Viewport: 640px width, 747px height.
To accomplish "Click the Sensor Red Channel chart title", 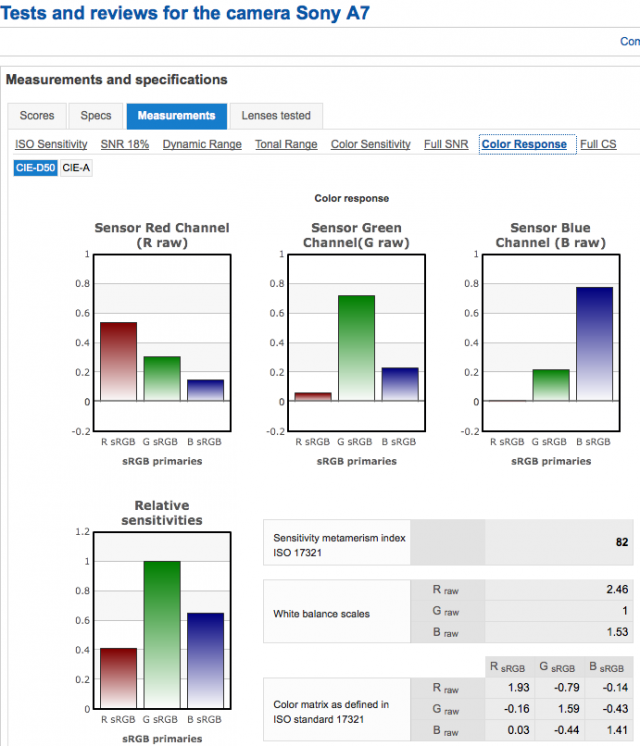I will 162,235.
